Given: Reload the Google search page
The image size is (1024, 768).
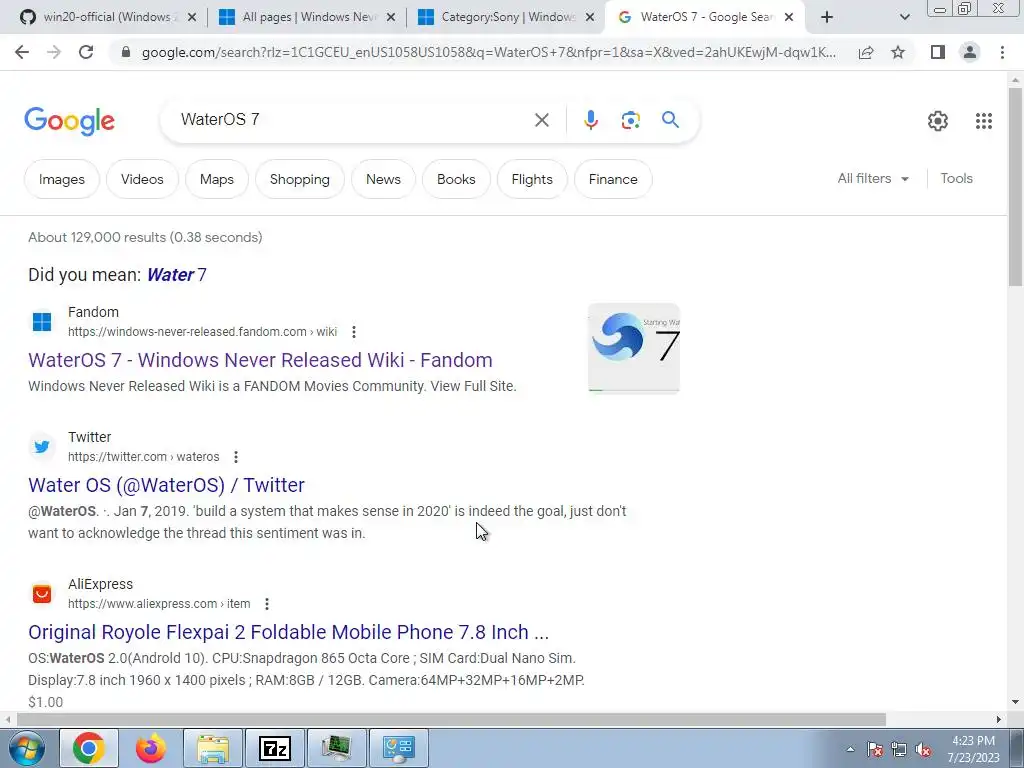Looking at the screenshot, I should point(86,52).
